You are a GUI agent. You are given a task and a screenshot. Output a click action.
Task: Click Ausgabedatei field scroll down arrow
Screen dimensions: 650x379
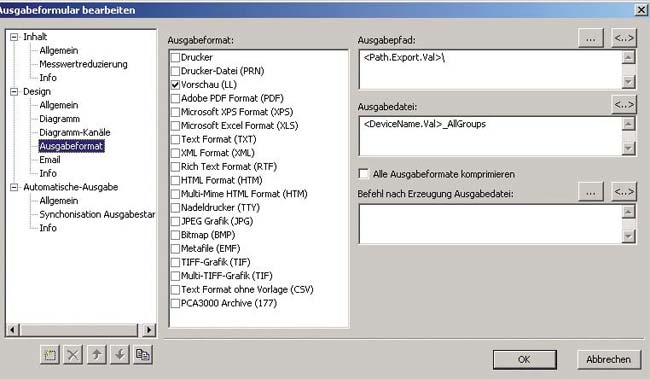[628, 148]
